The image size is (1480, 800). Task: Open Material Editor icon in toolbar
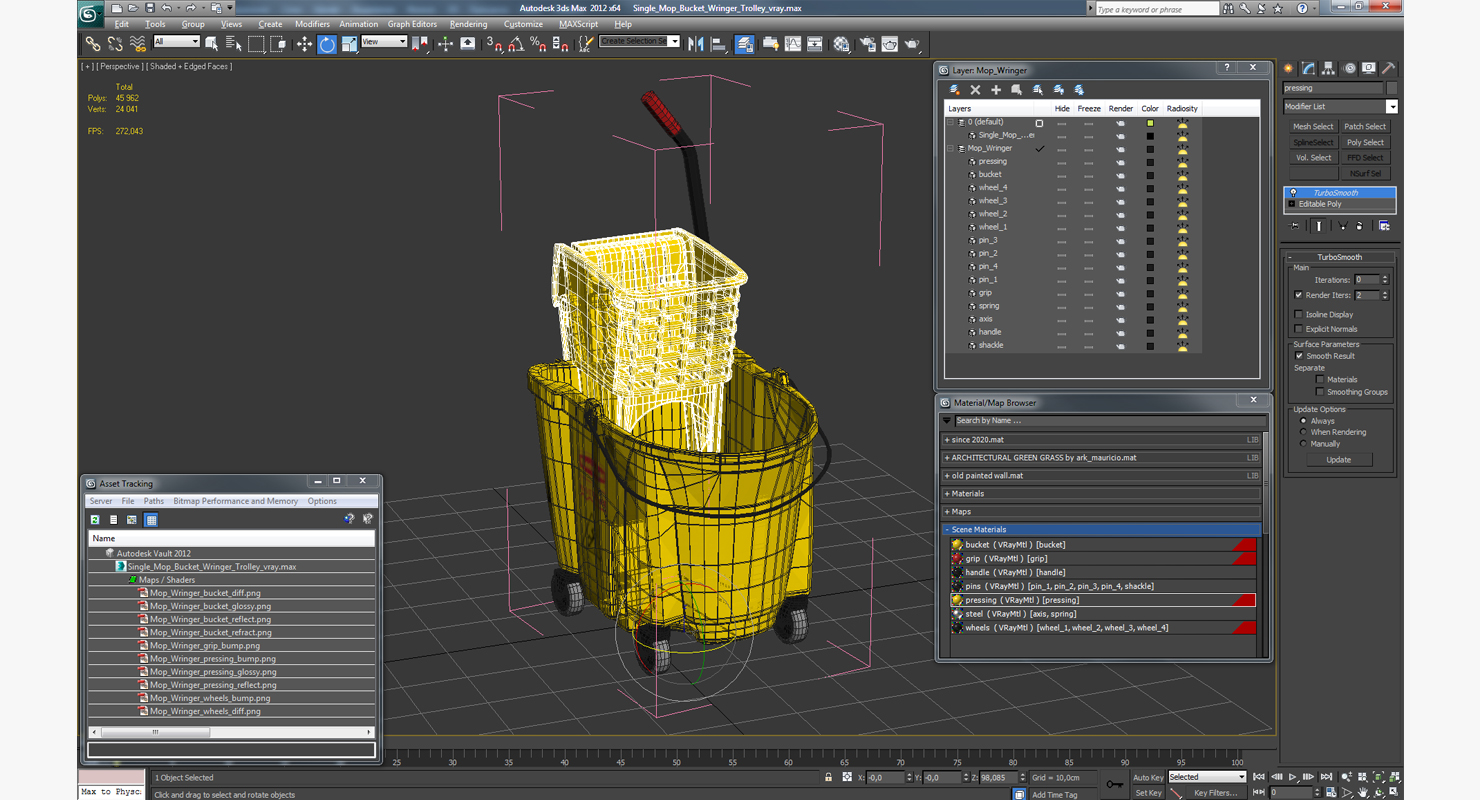pos(842,44)
